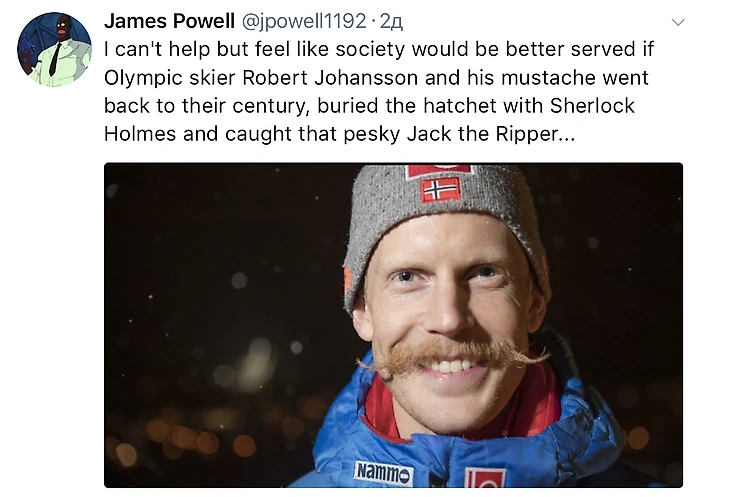
Task: Expand the tweet options chevron
Action: 678,22
